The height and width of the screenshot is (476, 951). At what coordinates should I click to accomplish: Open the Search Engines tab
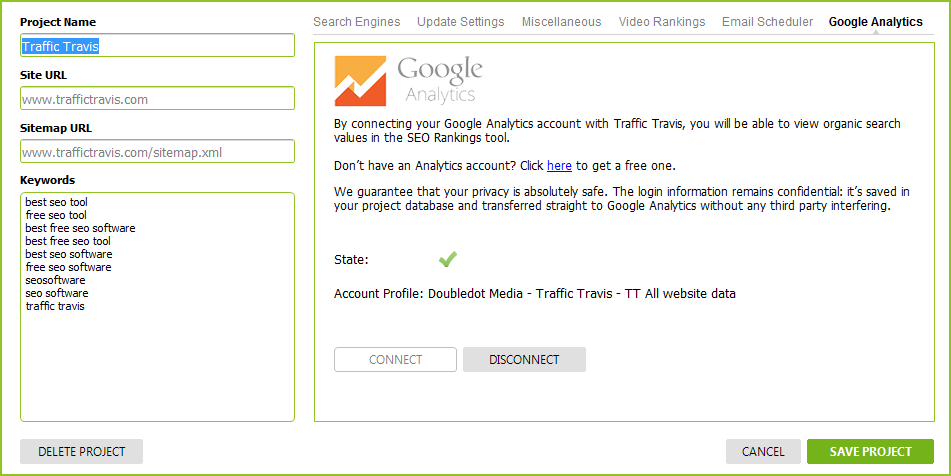[x=357, y=22]
